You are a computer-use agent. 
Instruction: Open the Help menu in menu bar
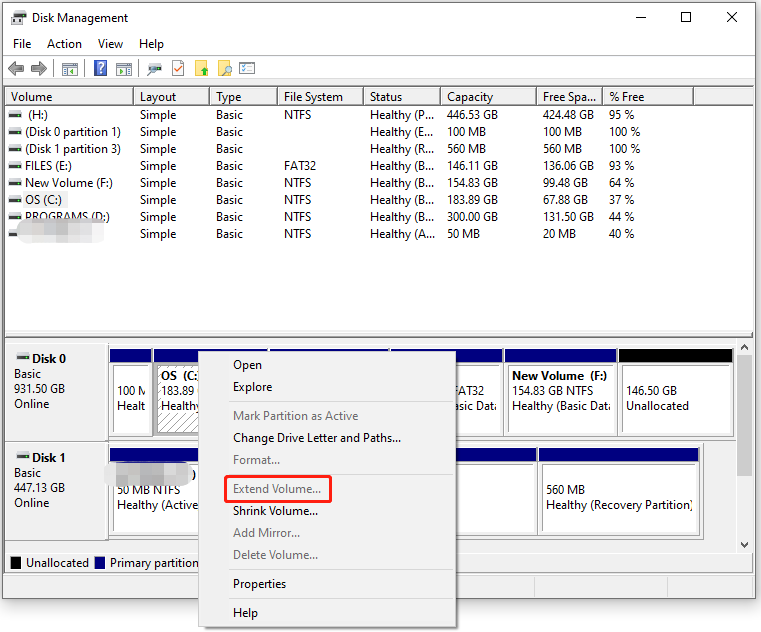(x=151, y=44)
